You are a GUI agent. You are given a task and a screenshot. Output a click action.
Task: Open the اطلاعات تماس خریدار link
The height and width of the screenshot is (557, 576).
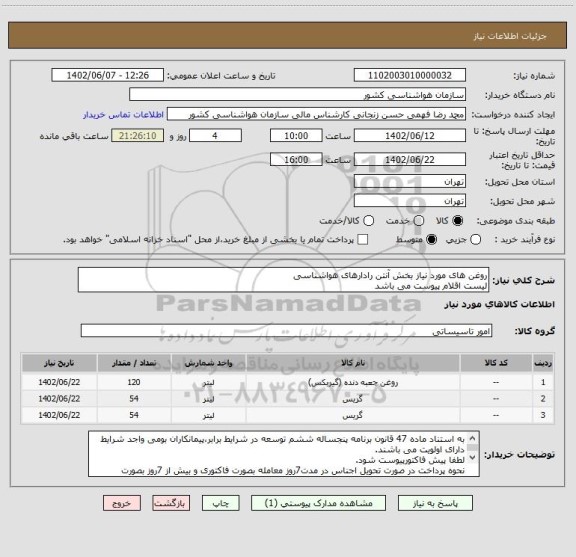click(x=123, y=115)
